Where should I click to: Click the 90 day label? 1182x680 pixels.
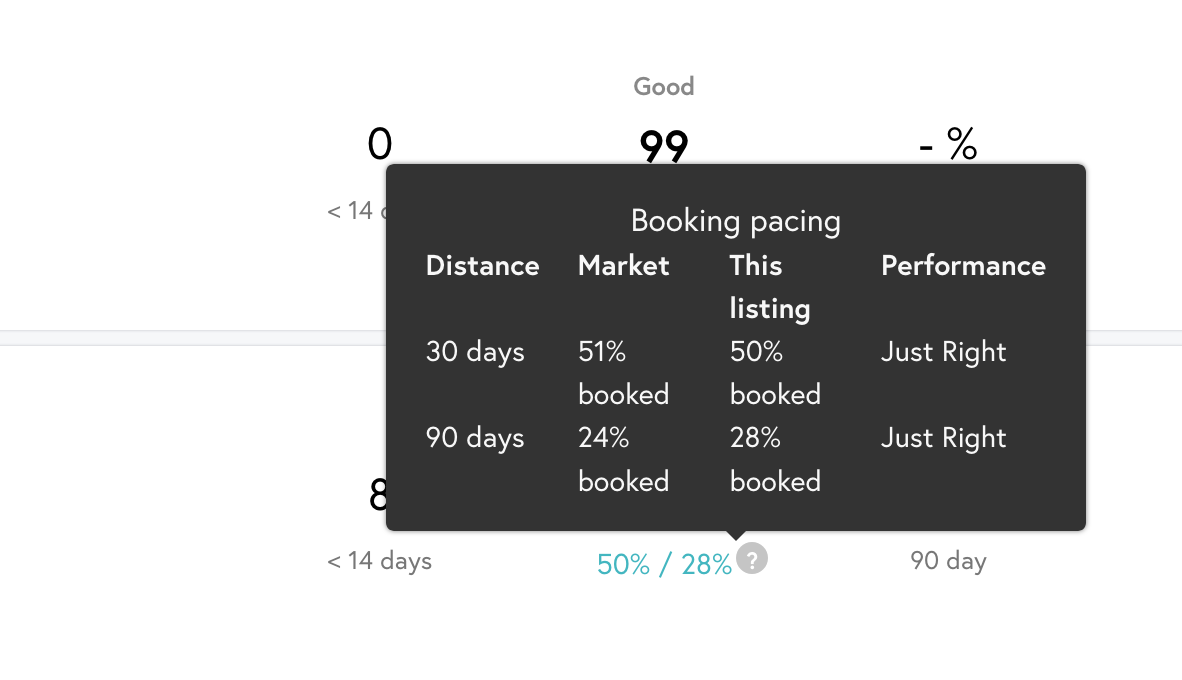click(948, 561)
